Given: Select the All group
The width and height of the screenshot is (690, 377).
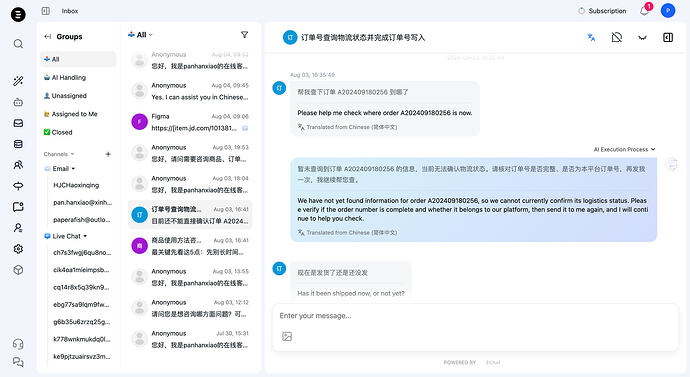Looking at the screenshot, I should click(x=78, y=59).
